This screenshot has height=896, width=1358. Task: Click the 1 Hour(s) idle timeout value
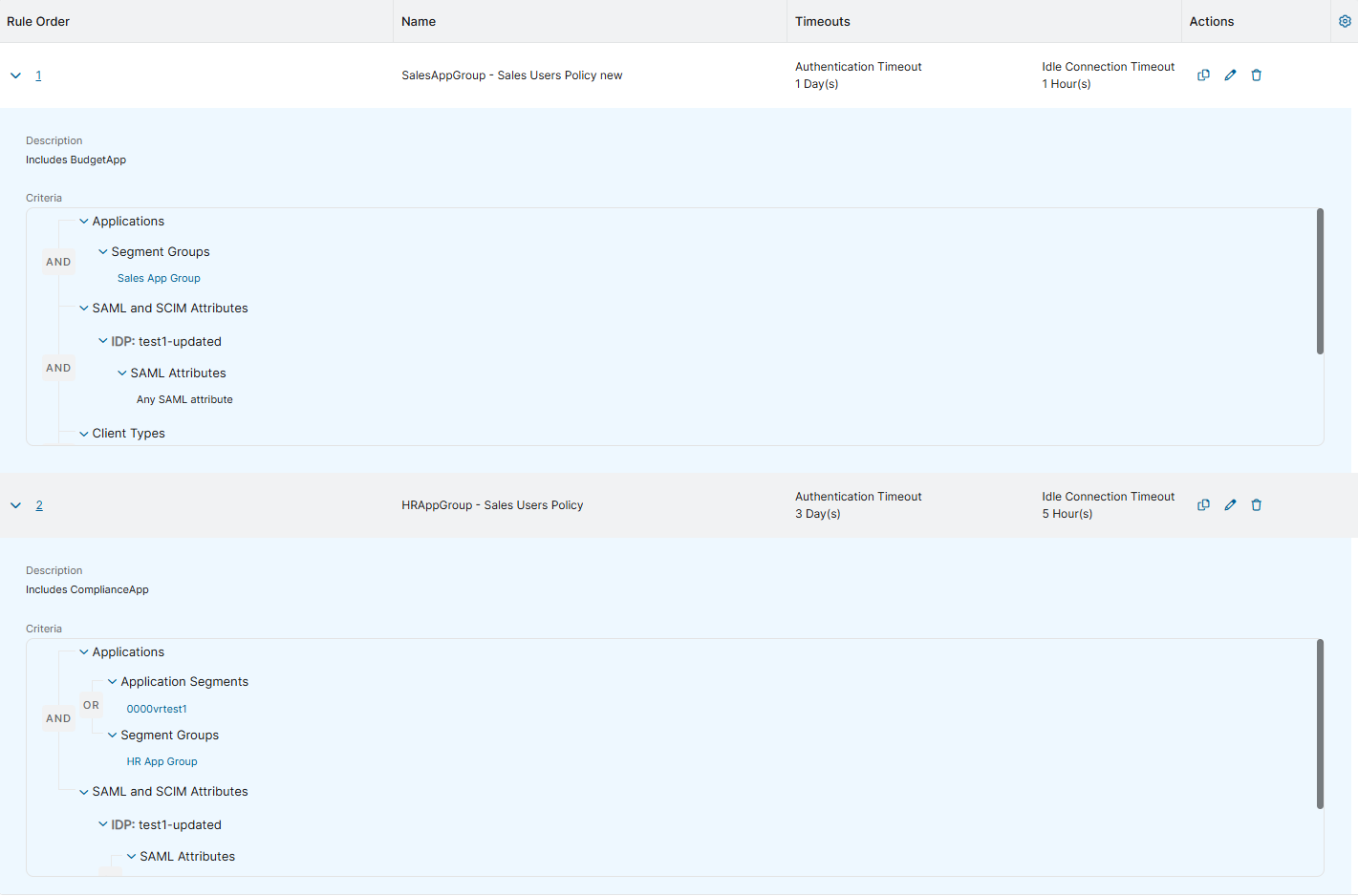coord(1067,84)
